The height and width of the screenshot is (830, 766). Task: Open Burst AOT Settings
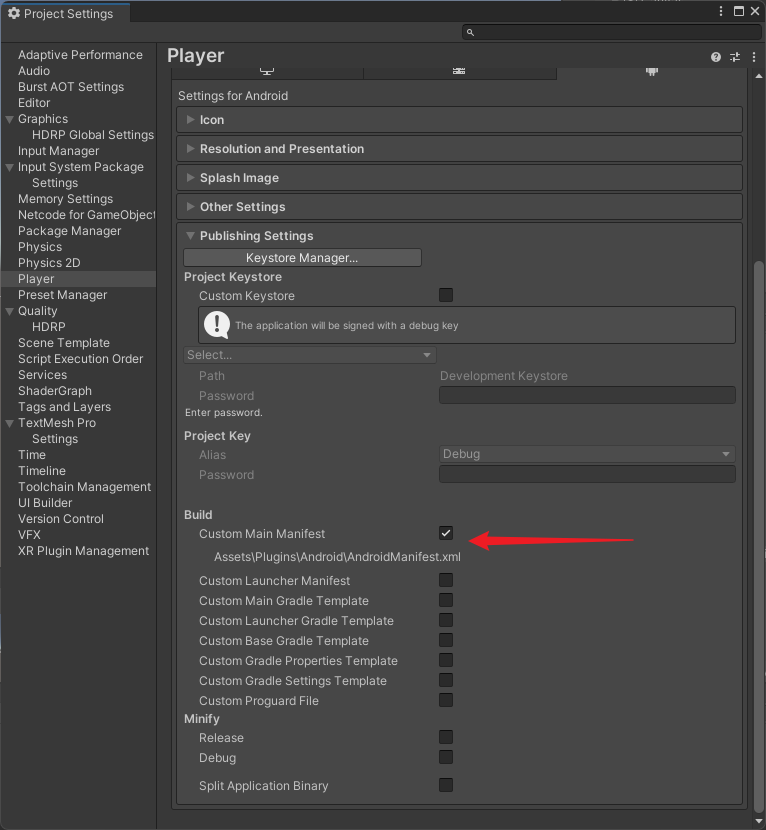point(71,87)
